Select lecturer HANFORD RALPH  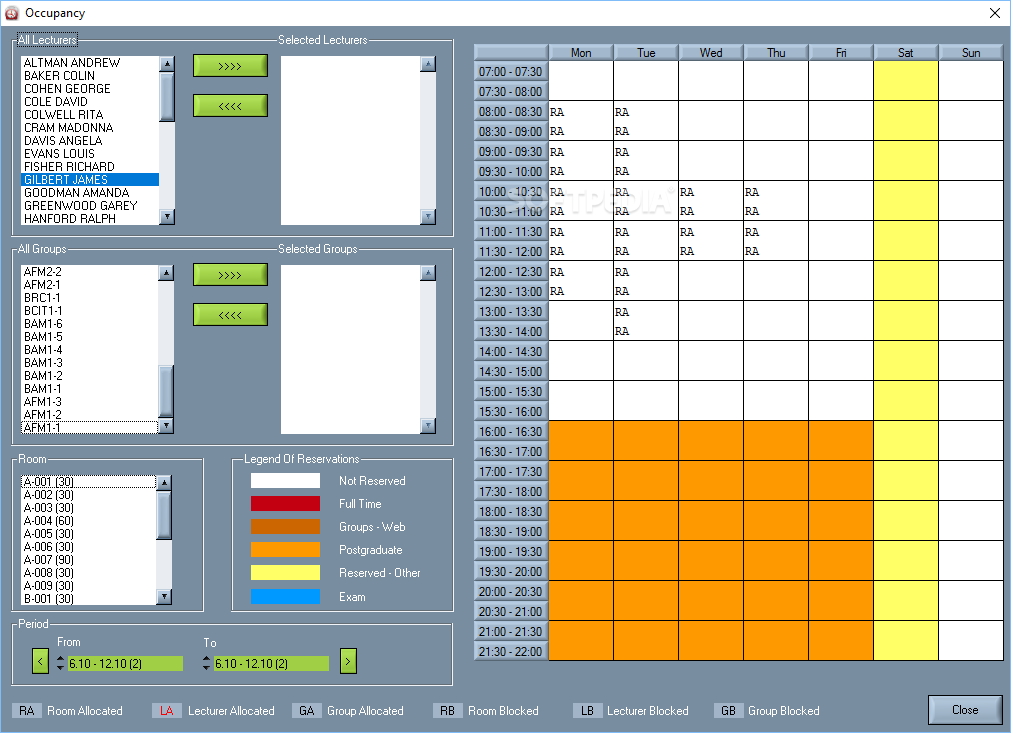[x=90, y=219]
